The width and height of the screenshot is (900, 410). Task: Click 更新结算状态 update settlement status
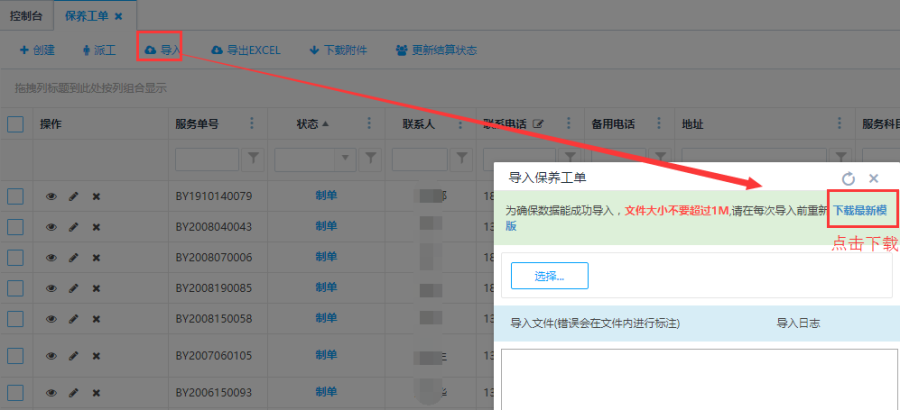[436, 49]
